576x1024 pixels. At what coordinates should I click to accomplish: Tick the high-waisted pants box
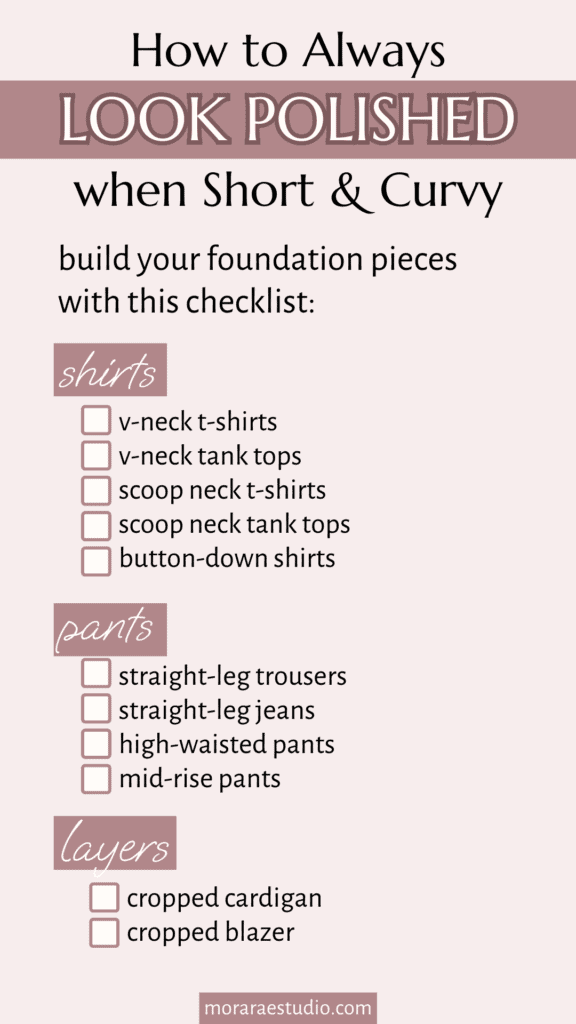point(96,744)
